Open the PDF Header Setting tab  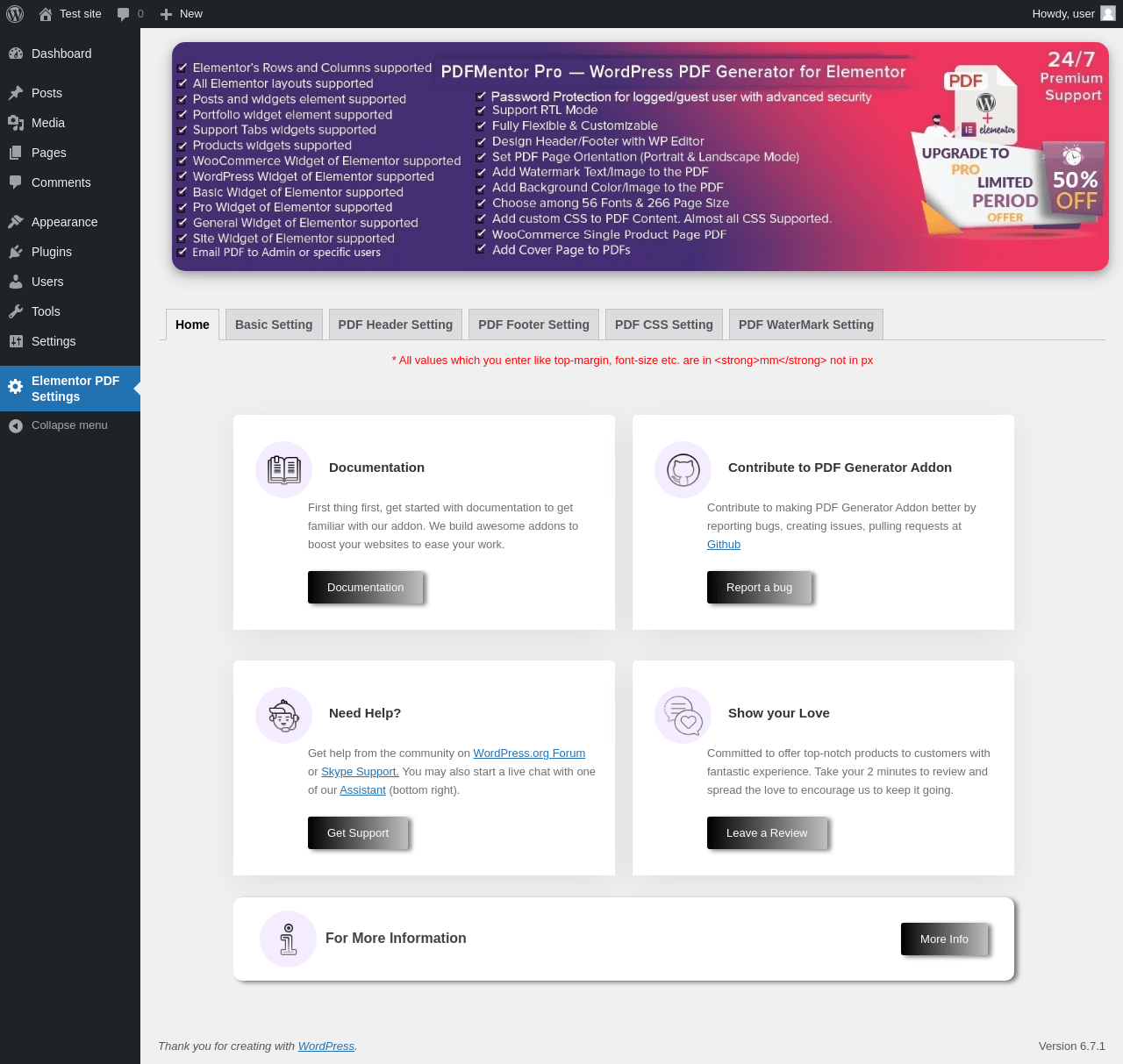click(x=396, y=325)
